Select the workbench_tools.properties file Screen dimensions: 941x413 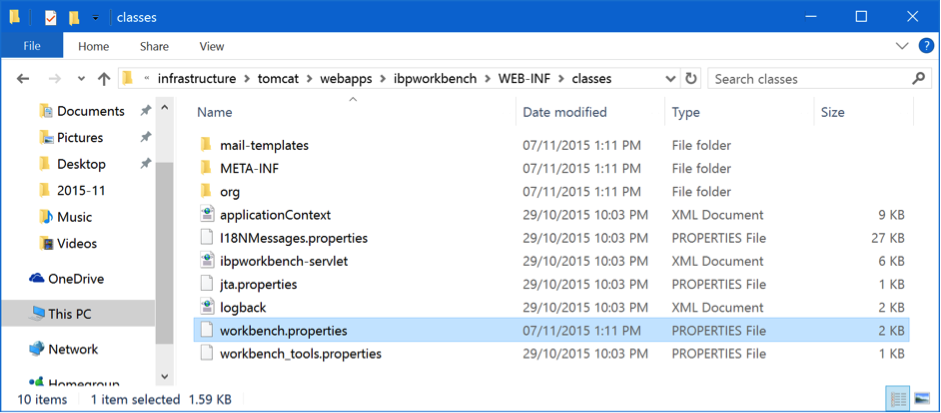click(x=301, y=354)
